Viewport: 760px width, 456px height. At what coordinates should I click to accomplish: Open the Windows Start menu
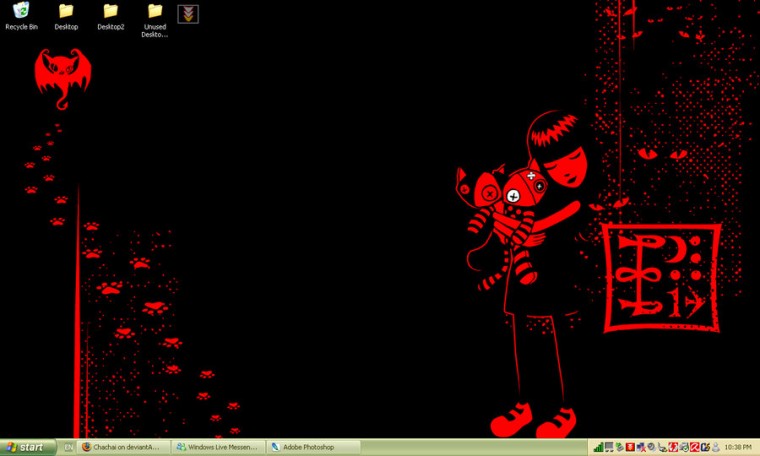point(28,447)
